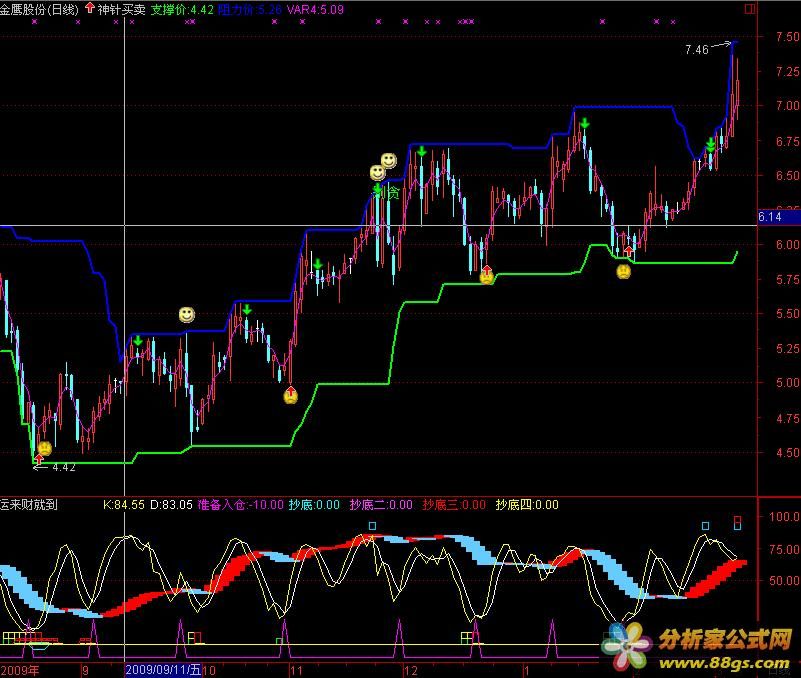Click the yellow-red box pair near the 10 month label
The width and height of the screenshot is (801, 678).
click(x=195, y=638)
